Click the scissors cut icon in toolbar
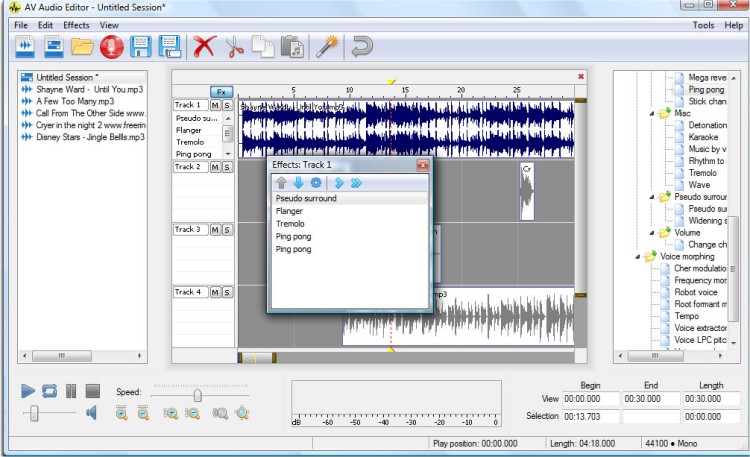The width and height of the screenshot is (750, 457). (x=234, y=46)
